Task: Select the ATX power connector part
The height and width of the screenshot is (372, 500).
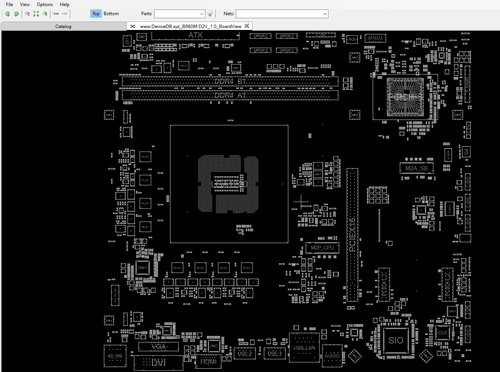Action: click(195, 35)
